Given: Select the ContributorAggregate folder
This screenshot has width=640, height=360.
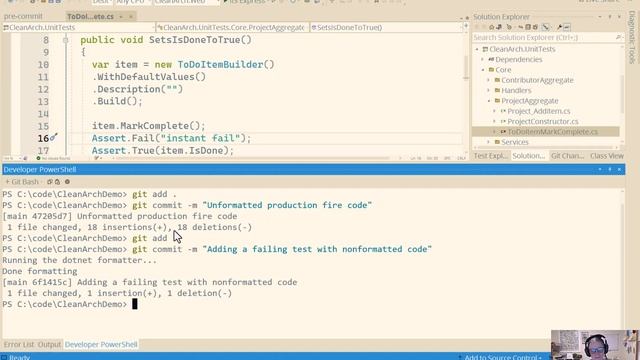Looking at the screenshot, I should point(537,80).
